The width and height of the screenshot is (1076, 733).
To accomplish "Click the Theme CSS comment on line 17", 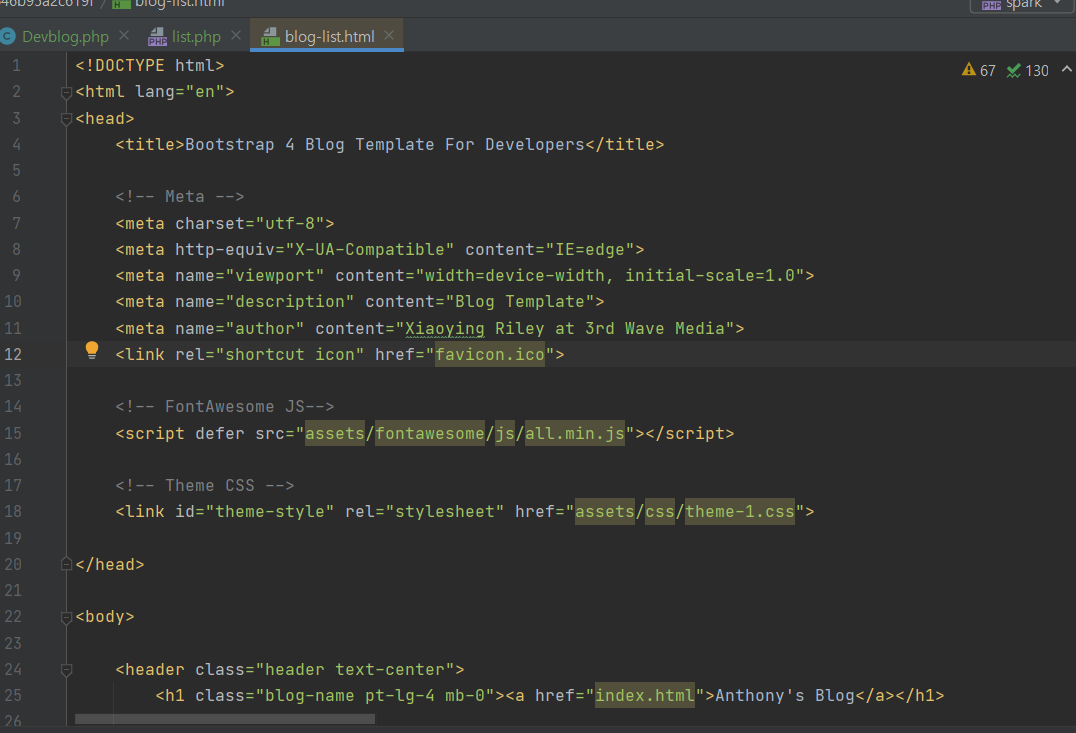I will coord(205,485).
